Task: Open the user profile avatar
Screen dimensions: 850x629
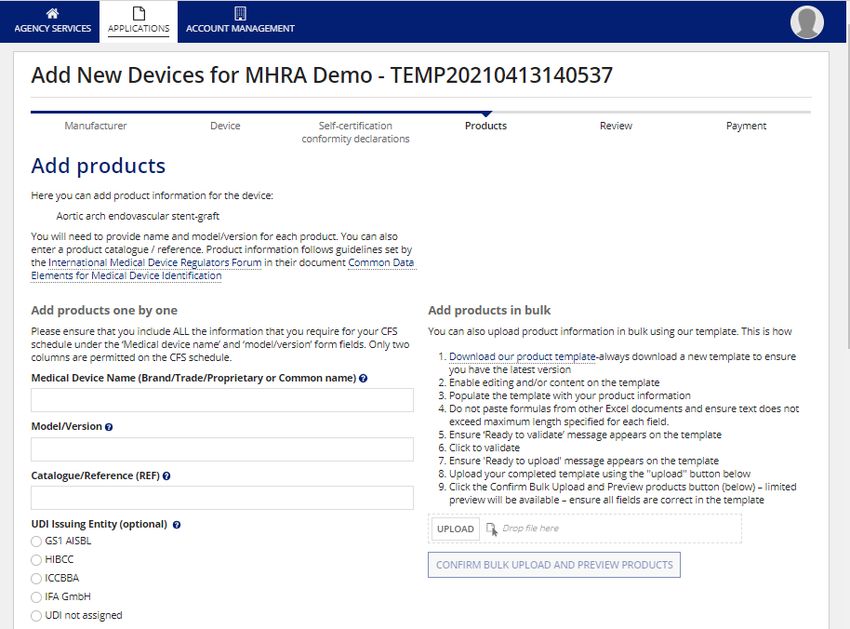Action: [807, 22]
